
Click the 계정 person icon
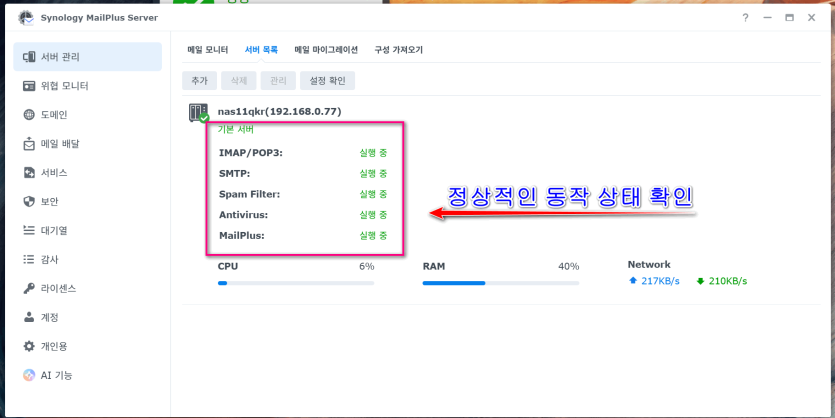click(x=29, y=317)
